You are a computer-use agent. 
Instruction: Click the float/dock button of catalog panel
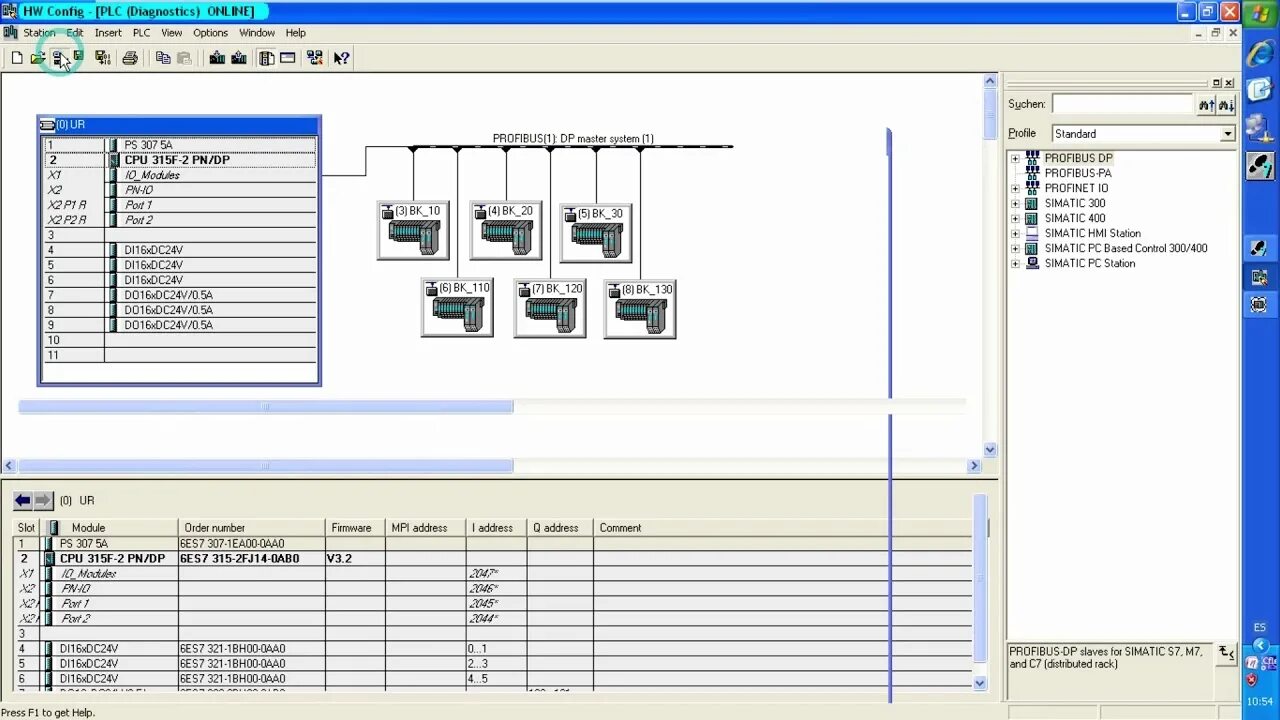(1217, 83)
